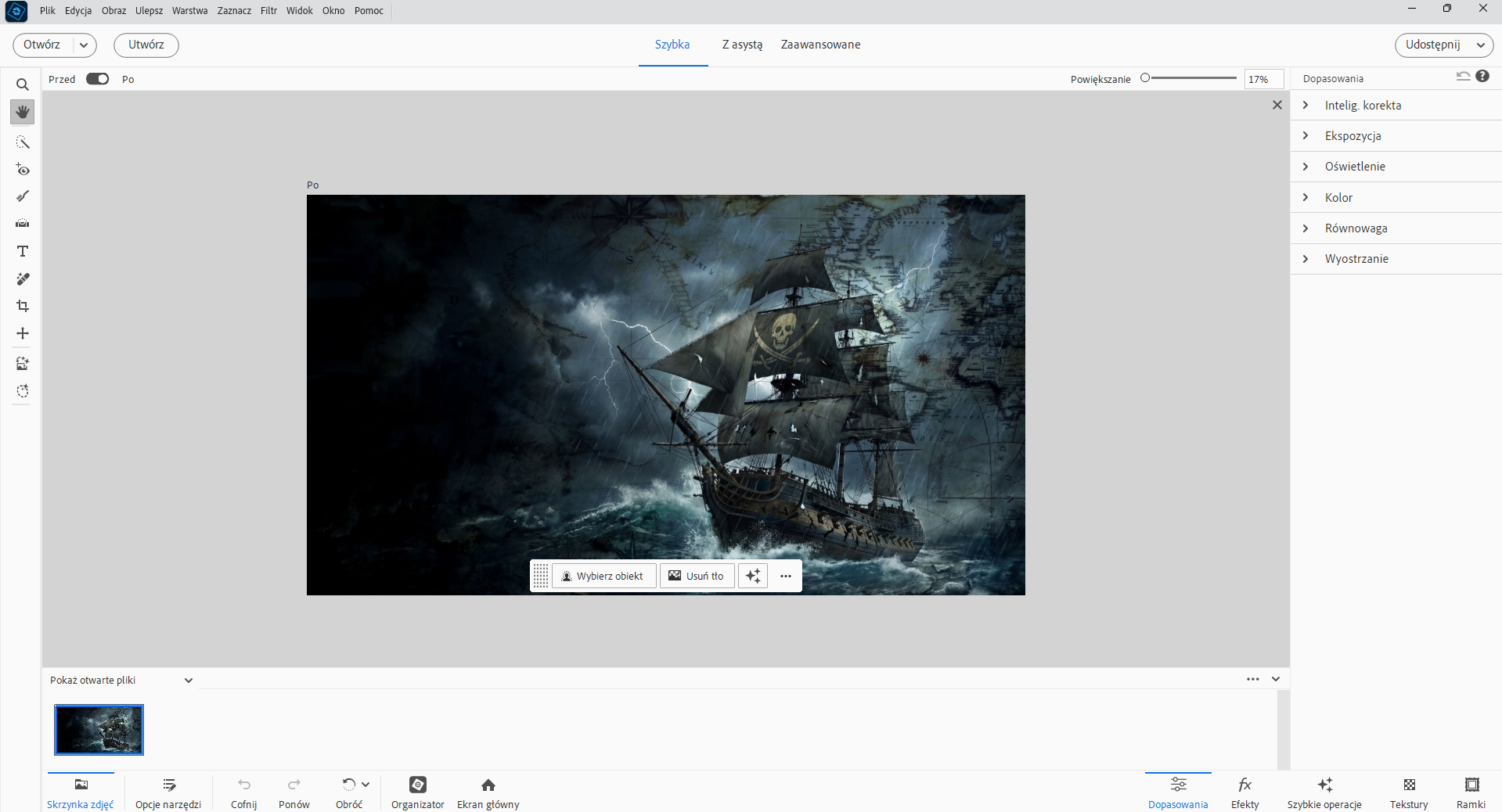Open the dropdown arrow beside Otwórz
The height and width of the screenshot is (812, 1502).
(84, 45)
